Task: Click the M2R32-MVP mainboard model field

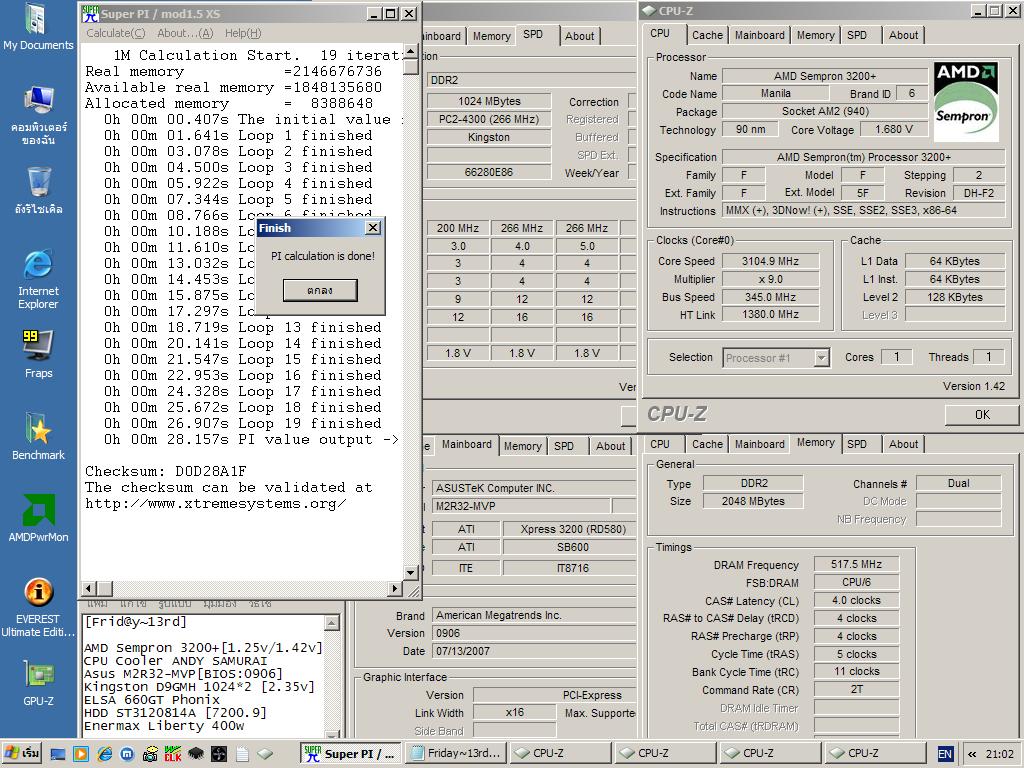Action: tap(521, 506)
